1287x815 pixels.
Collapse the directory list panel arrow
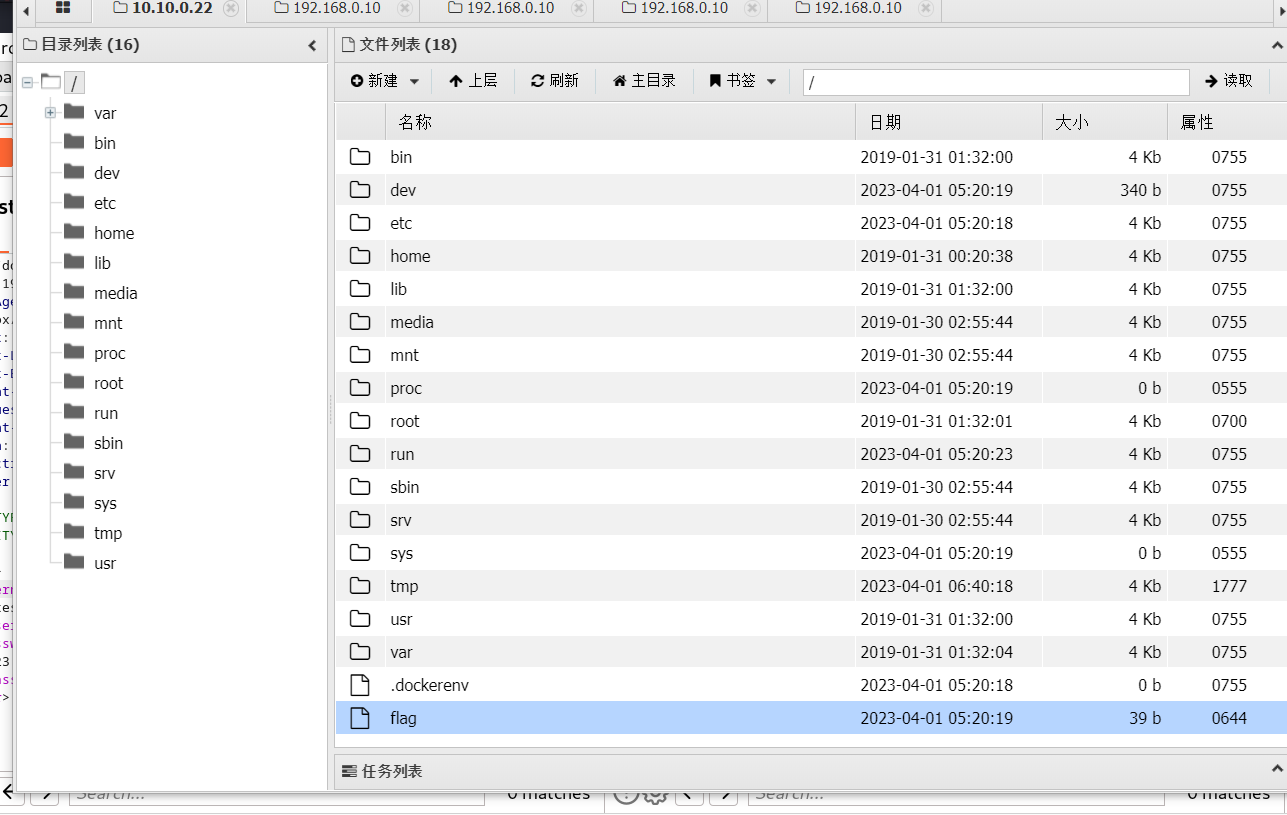(x=312, y=45)
